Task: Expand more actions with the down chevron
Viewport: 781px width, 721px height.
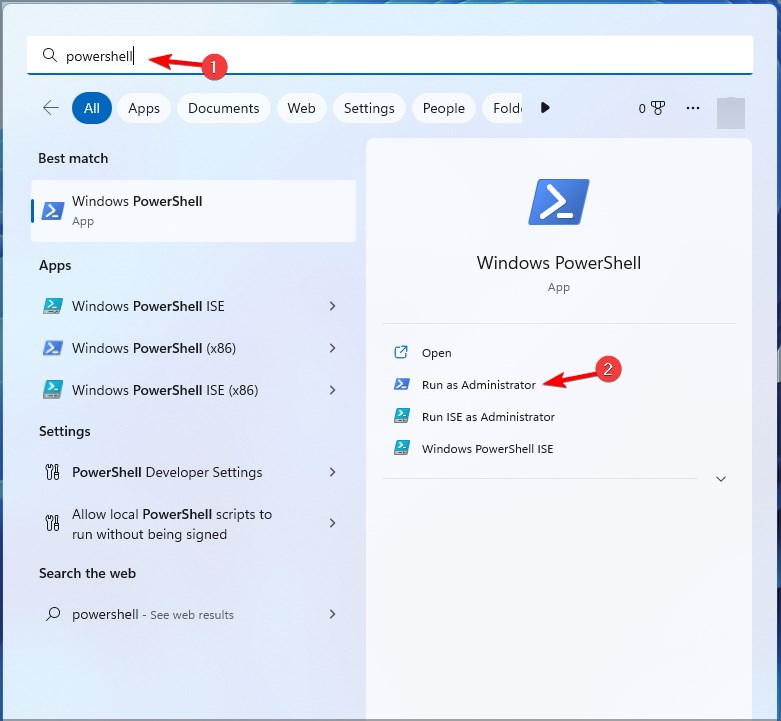Action: (721, 479)
